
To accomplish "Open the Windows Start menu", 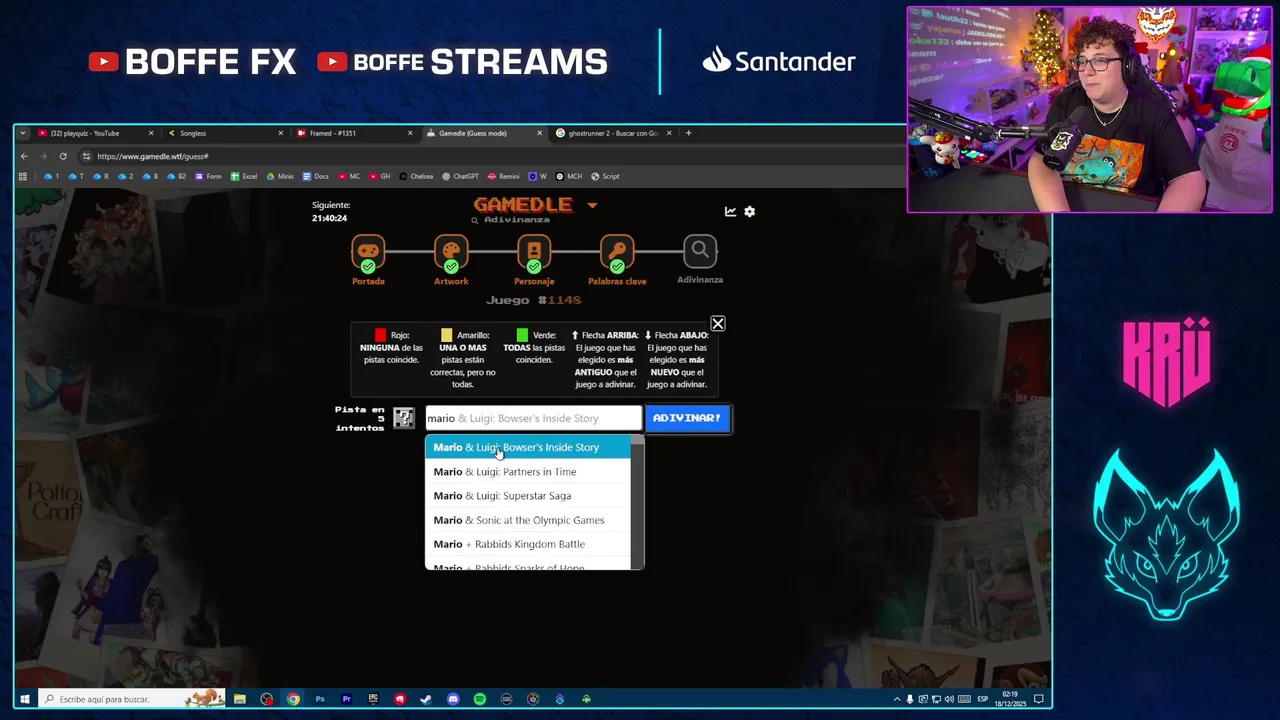I will point(25,699).
